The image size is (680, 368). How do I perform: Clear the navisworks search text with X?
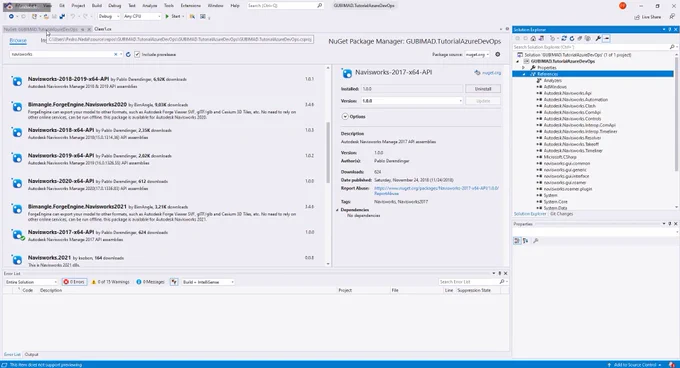pos(116,55)
